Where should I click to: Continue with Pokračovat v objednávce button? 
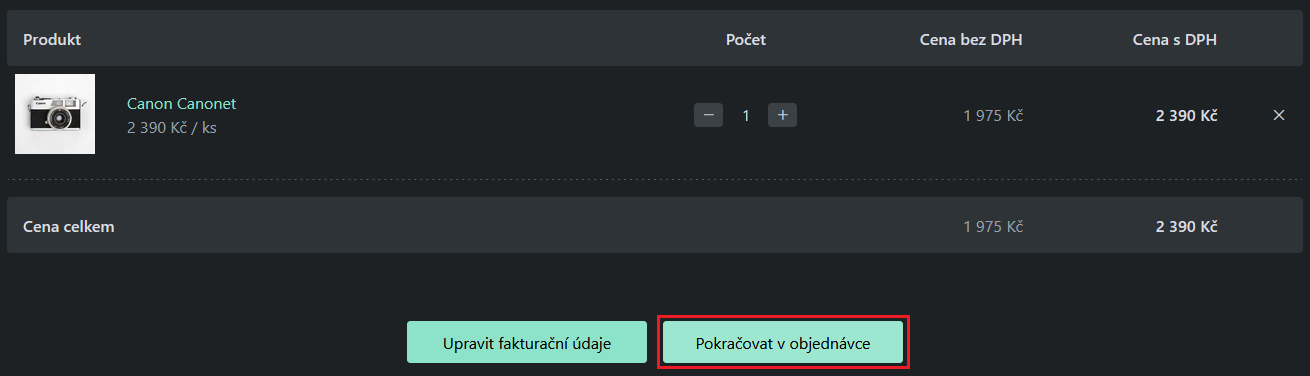point(783,343)
